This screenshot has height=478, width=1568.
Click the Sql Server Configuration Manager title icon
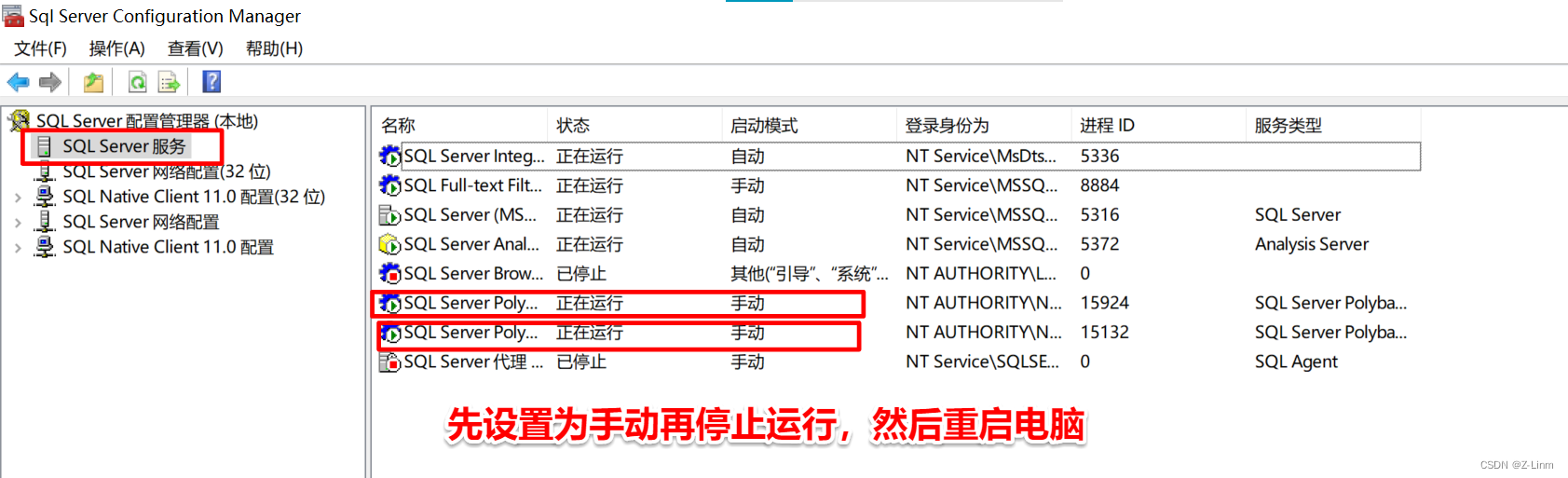13,16
